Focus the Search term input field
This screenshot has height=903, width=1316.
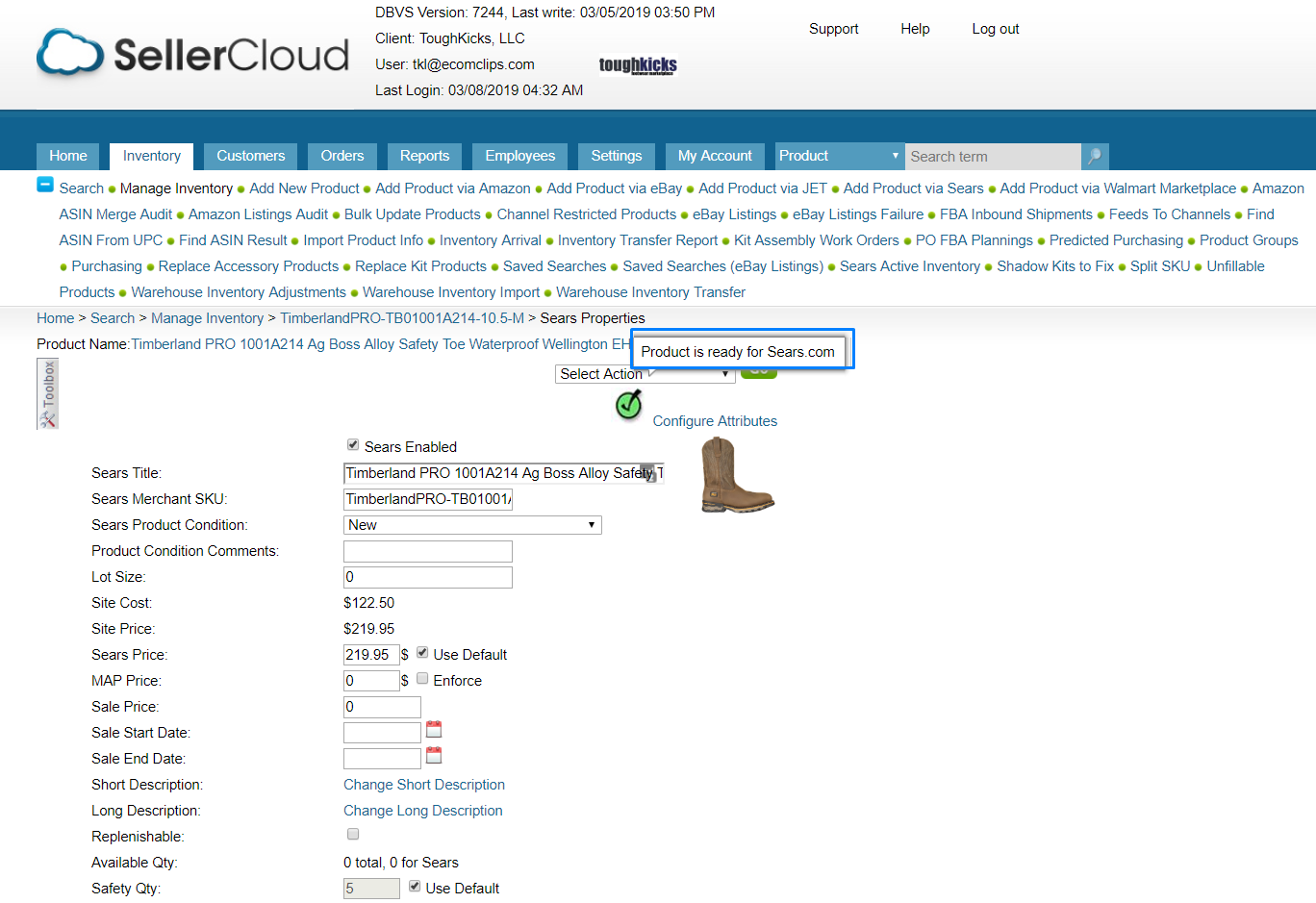(x=993, y=157)
